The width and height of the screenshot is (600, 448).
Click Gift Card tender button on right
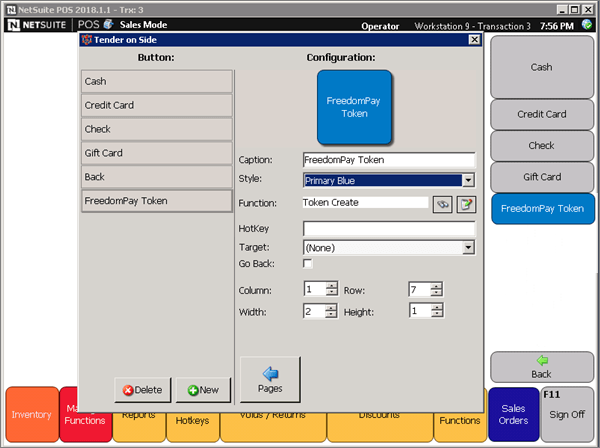(542, 177)
